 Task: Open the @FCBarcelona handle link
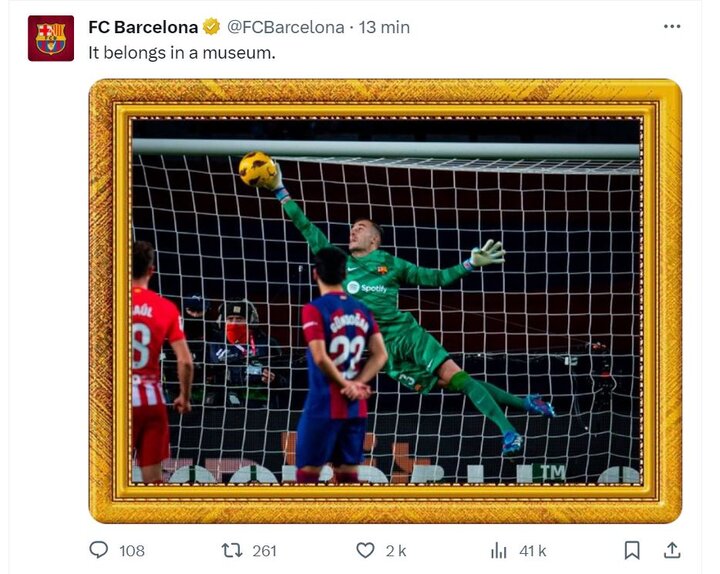(286, 27)
